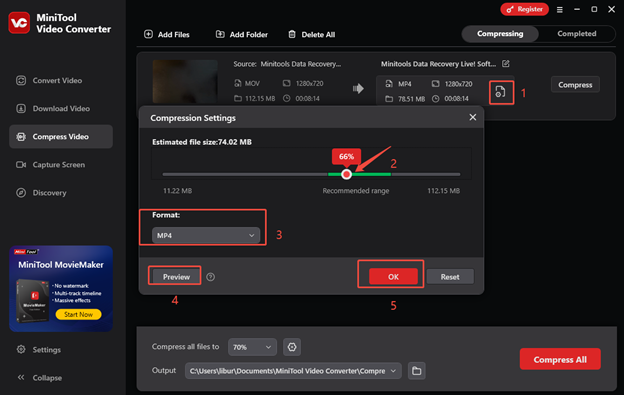Open the Compress all files to 70% dropdown
Image resolution: width=624 pixels, height=395 pixels.
click(252, 347)
